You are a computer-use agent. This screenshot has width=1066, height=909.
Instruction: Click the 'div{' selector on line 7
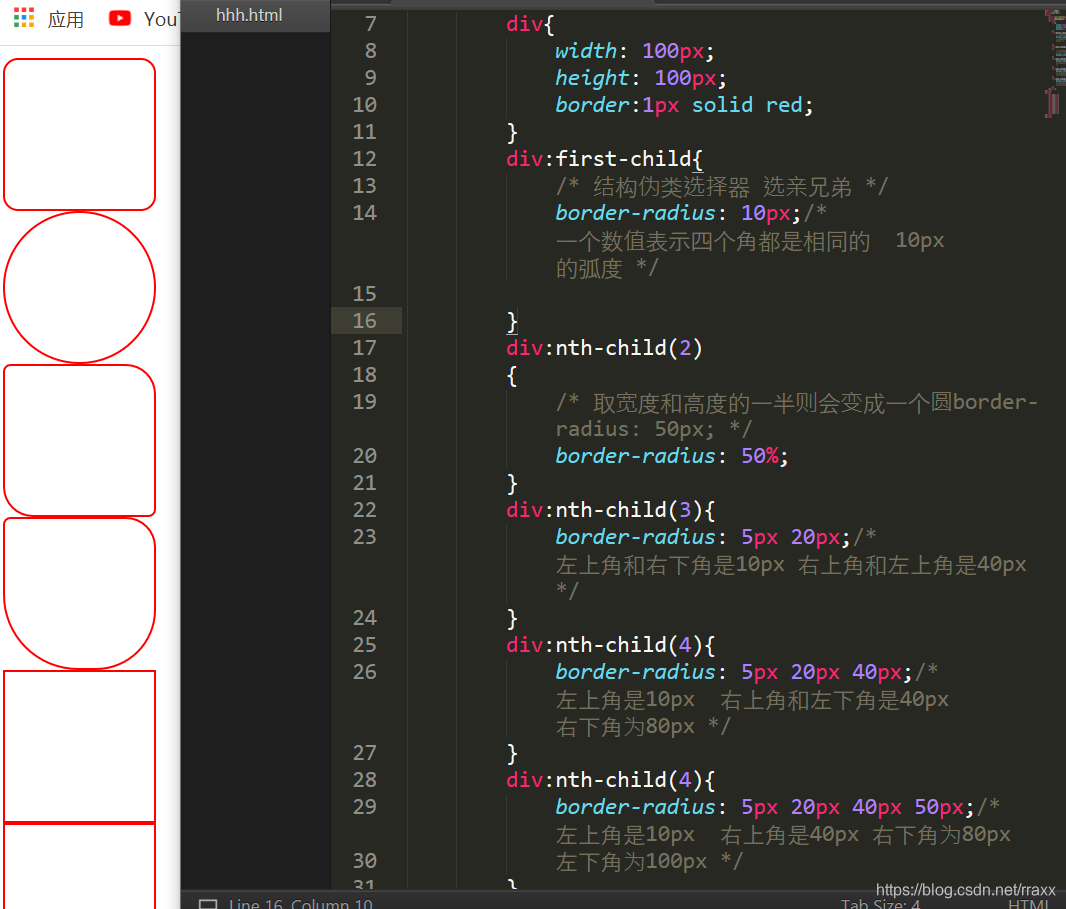pos(530,24)
